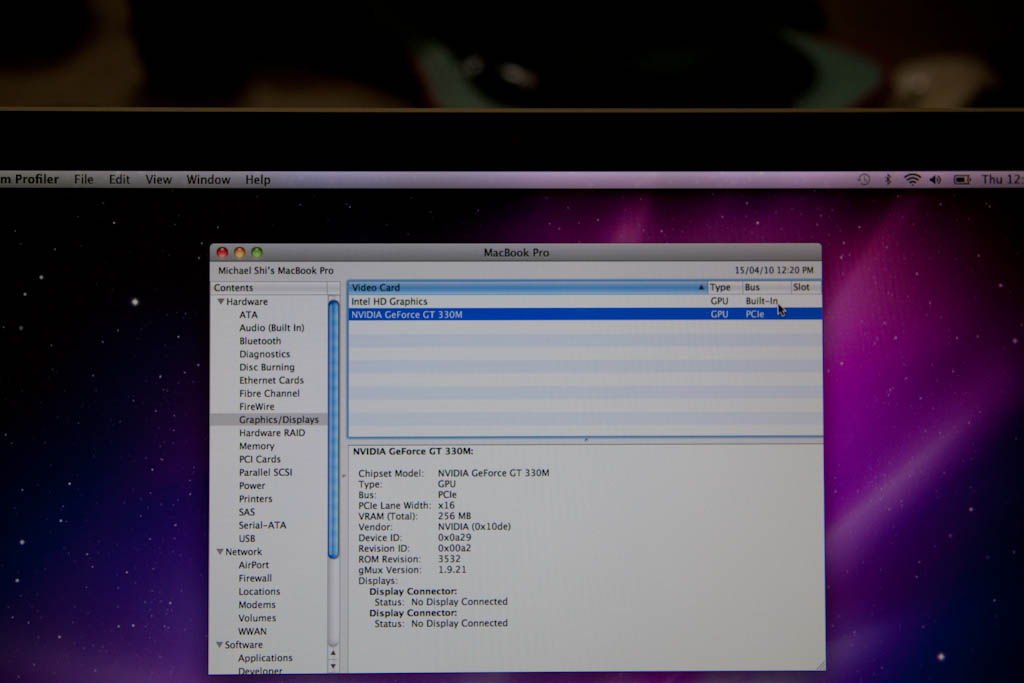Click the VRAM (Total) 256 MB value
The height and width of the screenshot is (683, 1024).
pyautogui.click(x=454, y=516)
